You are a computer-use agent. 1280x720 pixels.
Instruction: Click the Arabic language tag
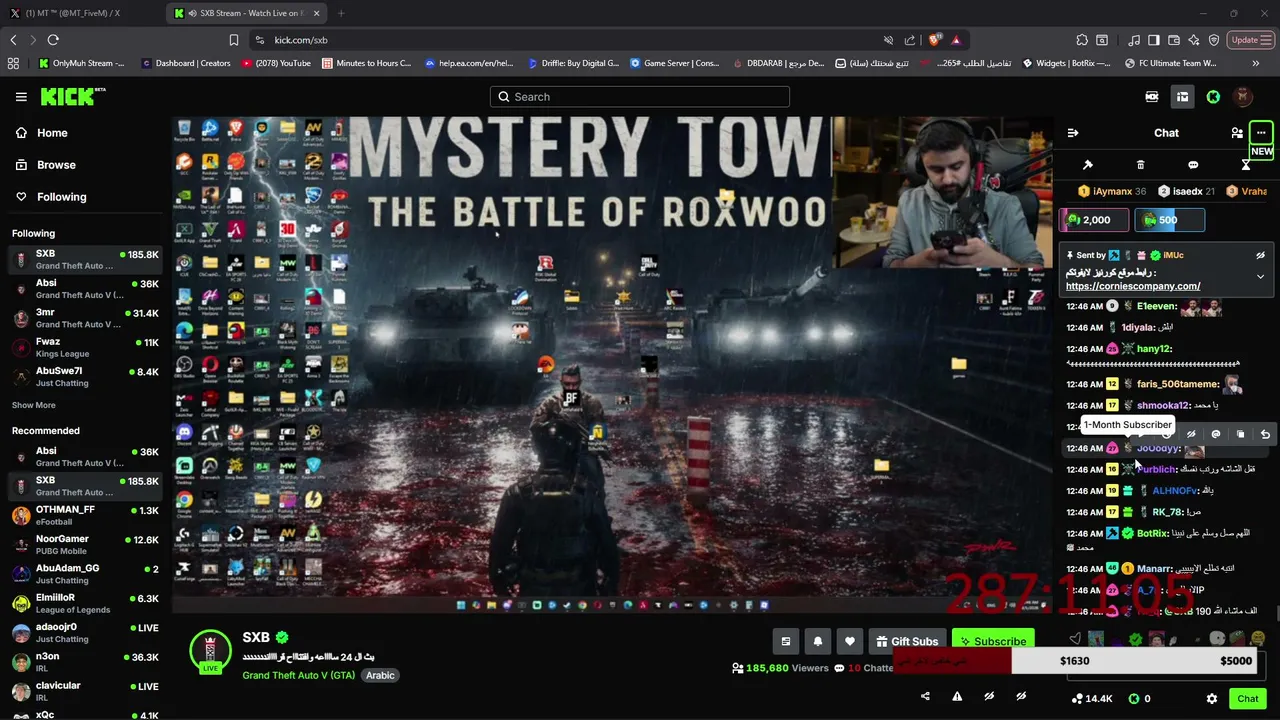[380, 675]
